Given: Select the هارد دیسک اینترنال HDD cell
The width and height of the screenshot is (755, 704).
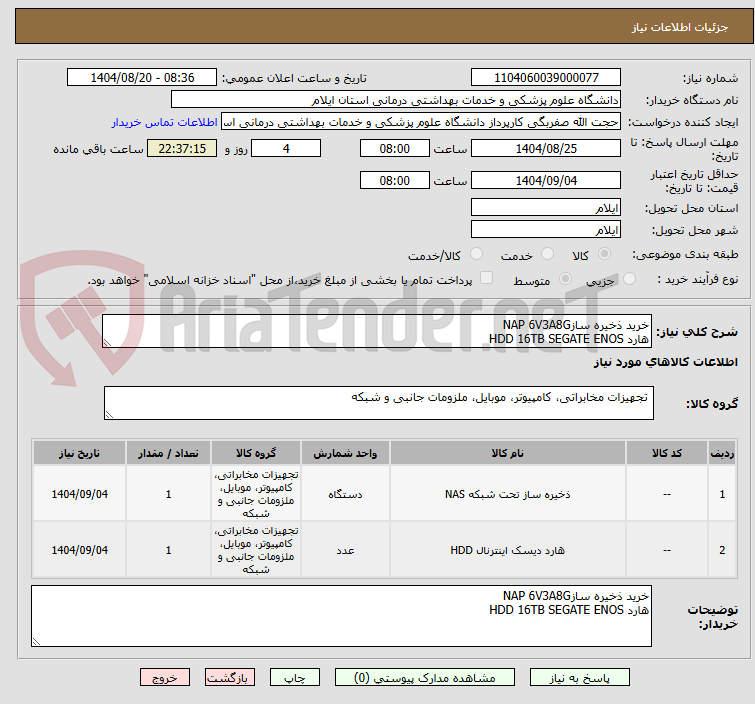Looking at the screenshot, I should pos(508,549).
